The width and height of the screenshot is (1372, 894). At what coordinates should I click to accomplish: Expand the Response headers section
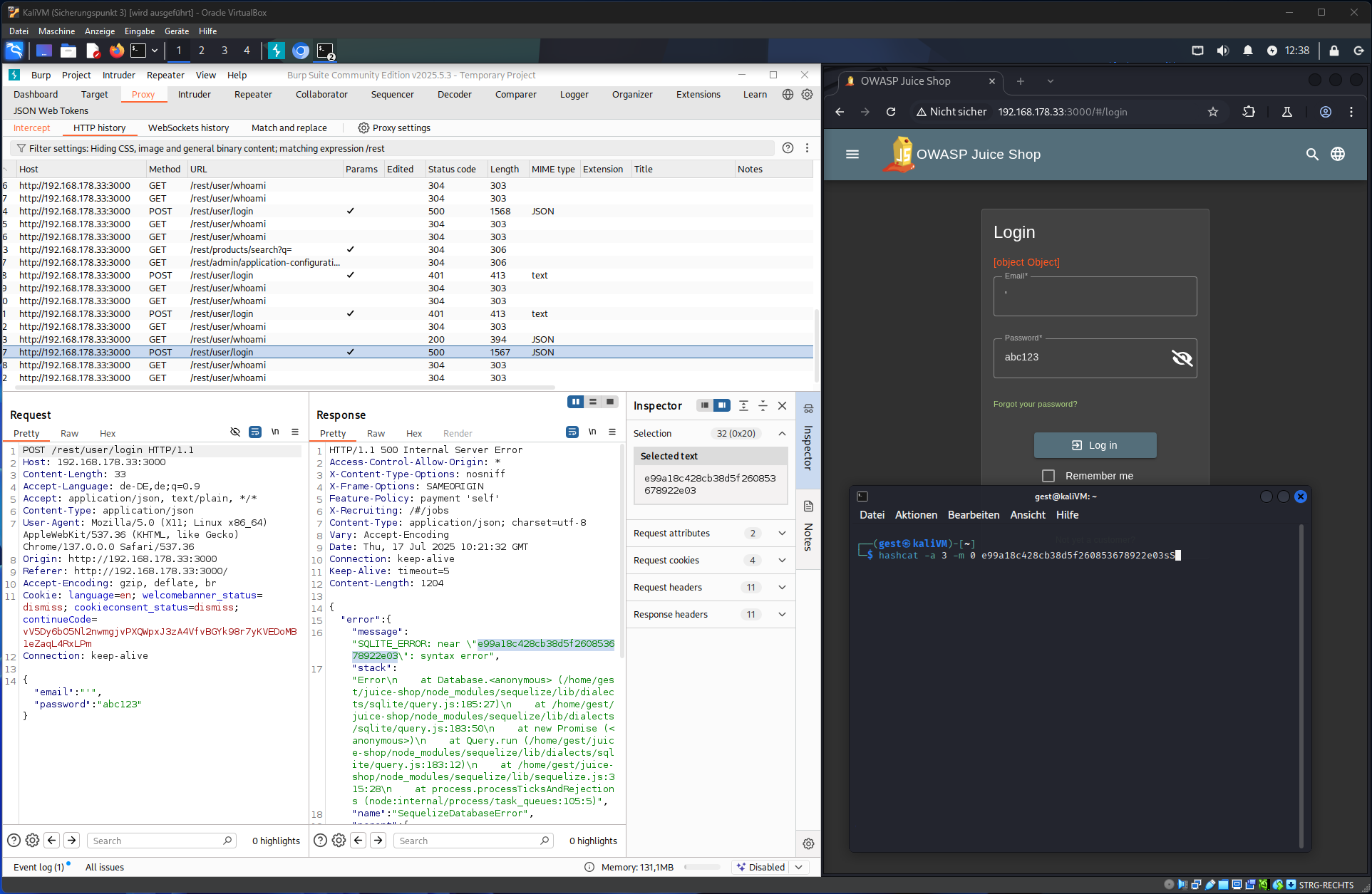pyautogui.click(x=782, y=615)
